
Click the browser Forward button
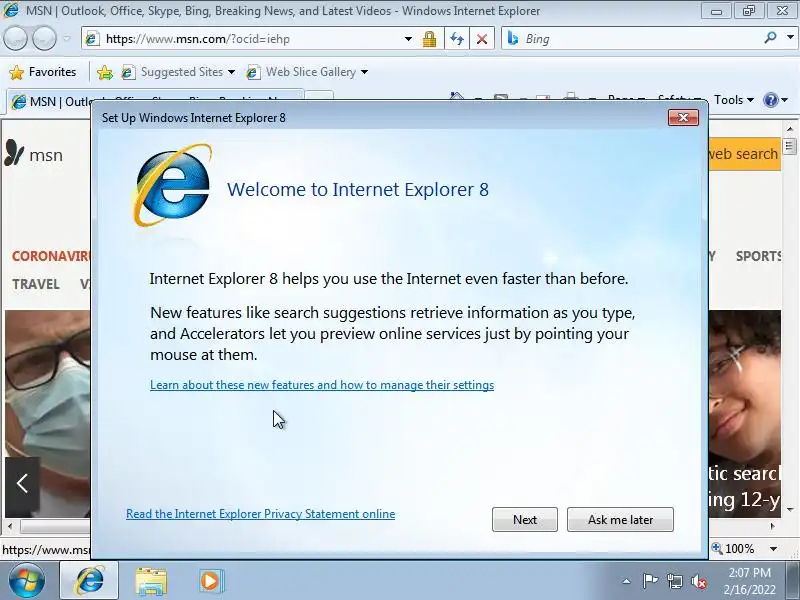coord(44,38)
